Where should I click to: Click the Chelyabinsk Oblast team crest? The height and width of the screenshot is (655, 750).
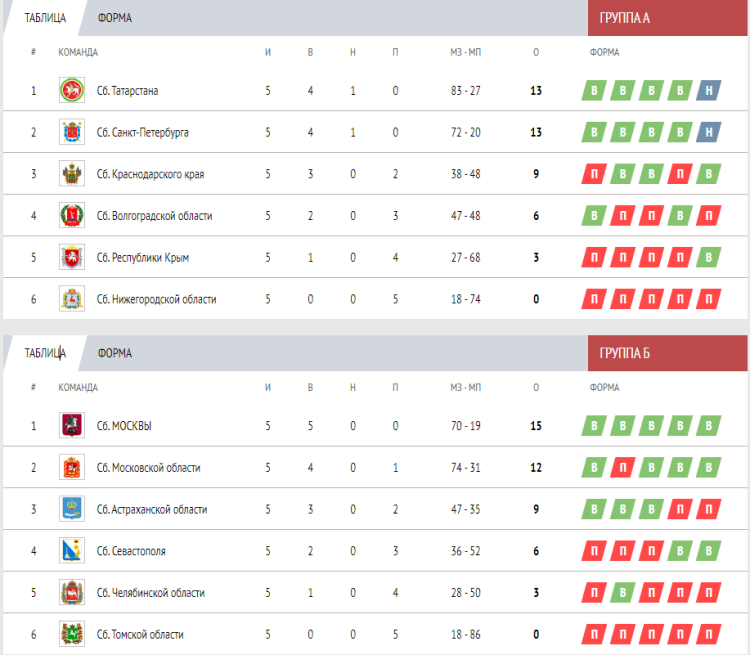pyautogui.click(x=72, y=593)
